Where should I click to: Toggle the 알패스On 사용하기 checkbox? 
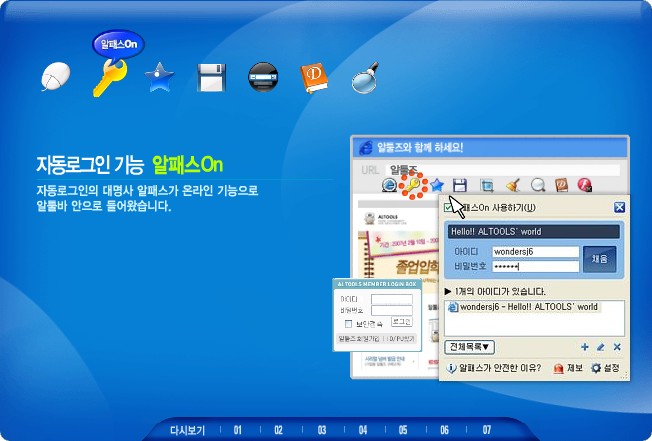pyautogui.click(x=449, y=207)
